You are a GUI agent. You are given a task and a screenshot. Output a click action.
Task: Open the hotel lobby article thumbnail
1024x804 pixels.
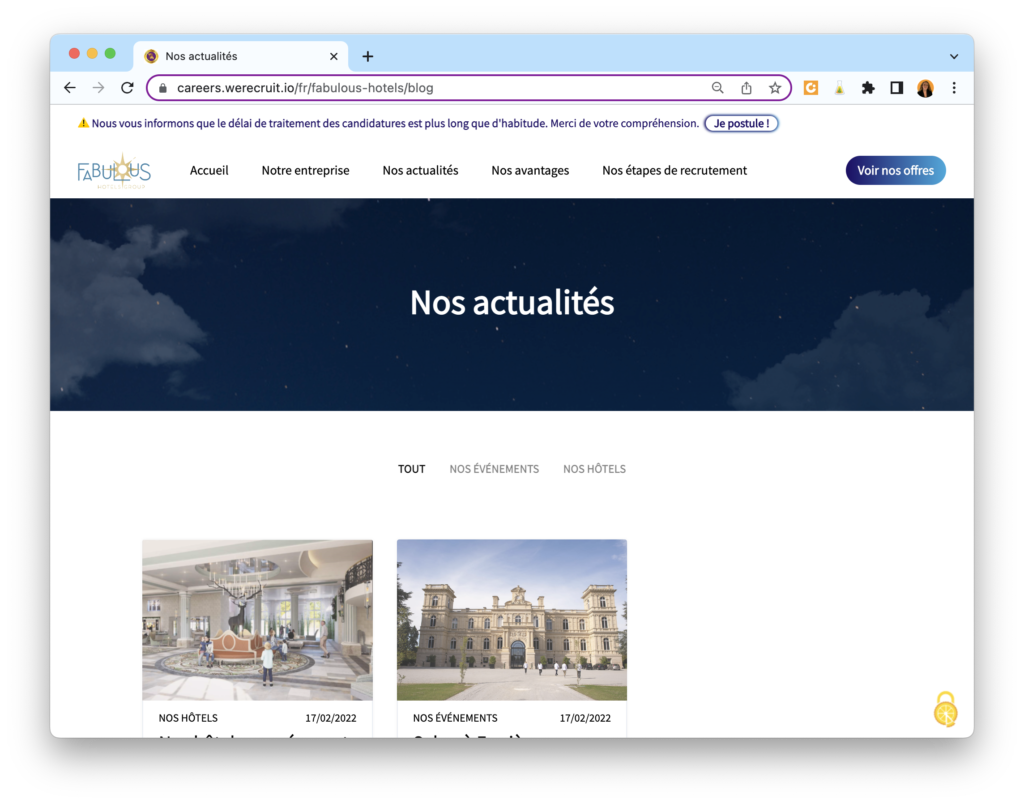(x=257, y=620)
